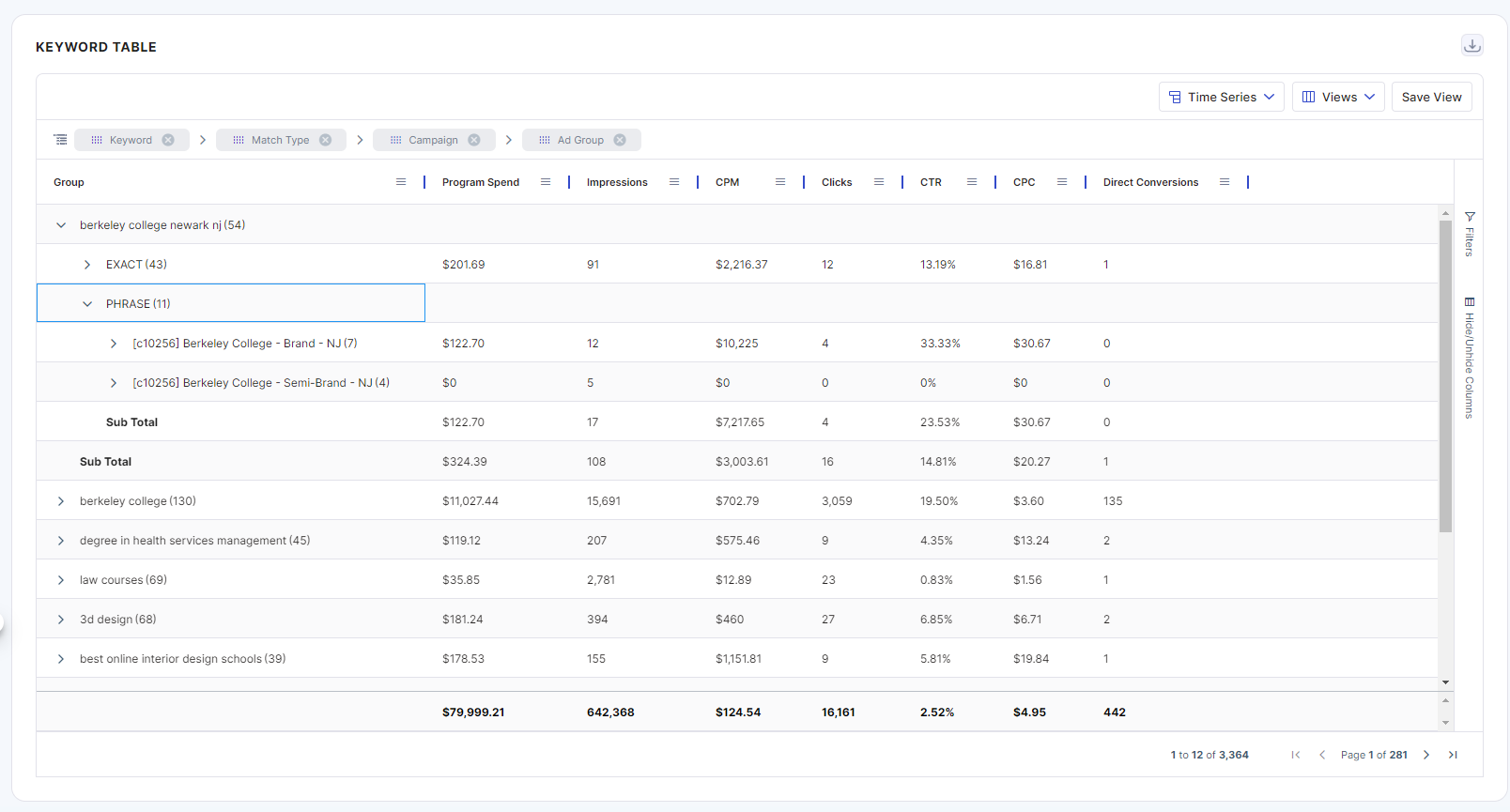Expand the law courses (69) group

[61, 580]
